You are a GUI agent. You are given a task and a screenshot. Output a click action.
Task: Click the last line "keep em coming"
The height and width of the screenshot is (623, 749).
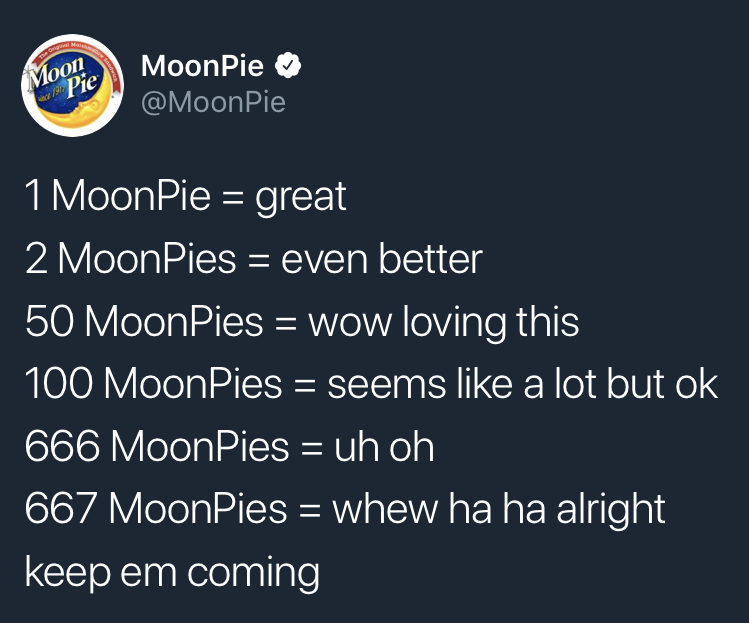tap(171, 573)
